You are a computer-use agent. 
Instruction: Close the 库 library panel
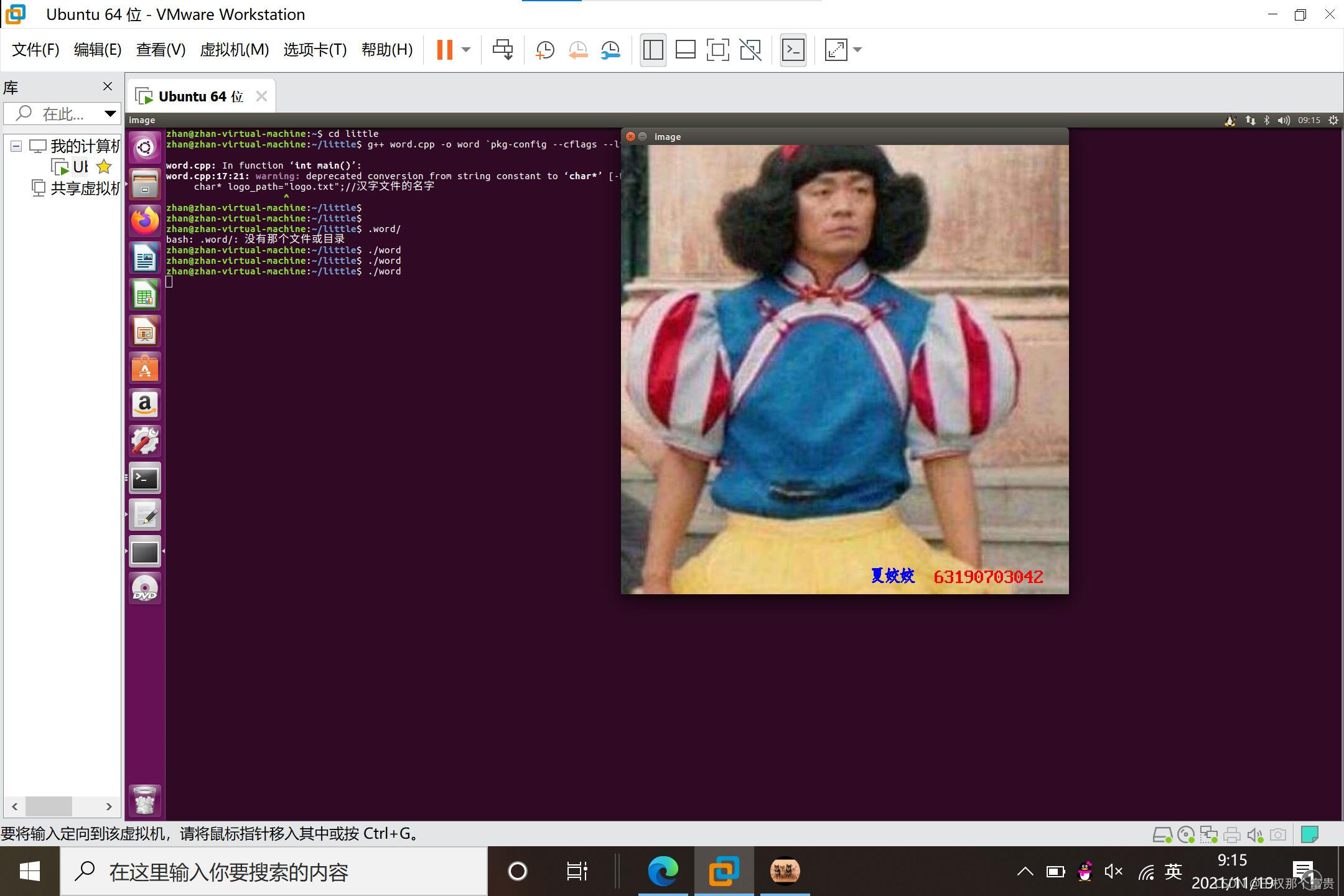[108, 86]
